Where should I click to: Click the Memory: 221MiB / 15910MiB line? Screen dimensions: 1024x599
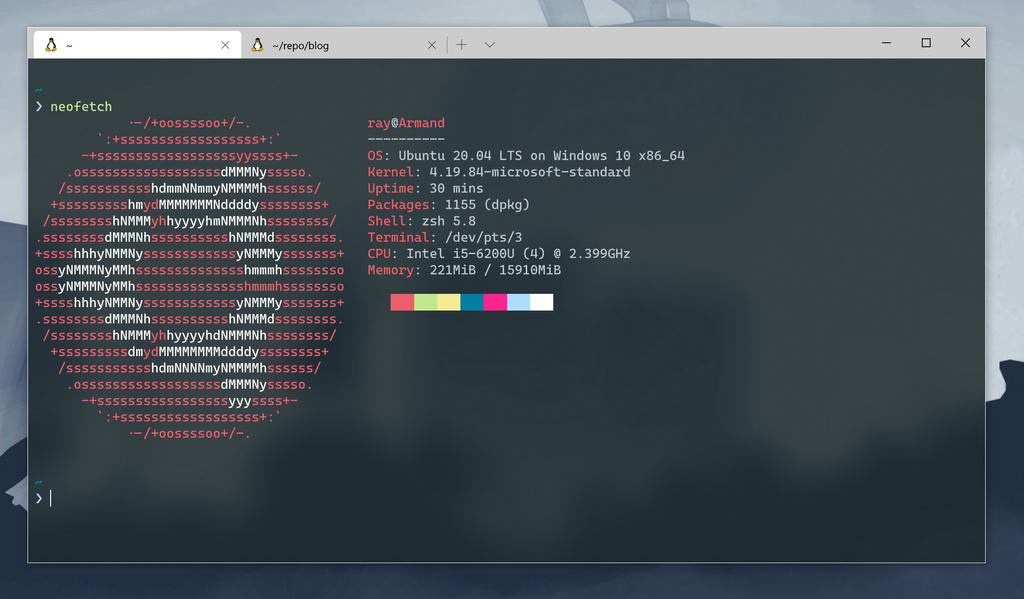point(464,270)
